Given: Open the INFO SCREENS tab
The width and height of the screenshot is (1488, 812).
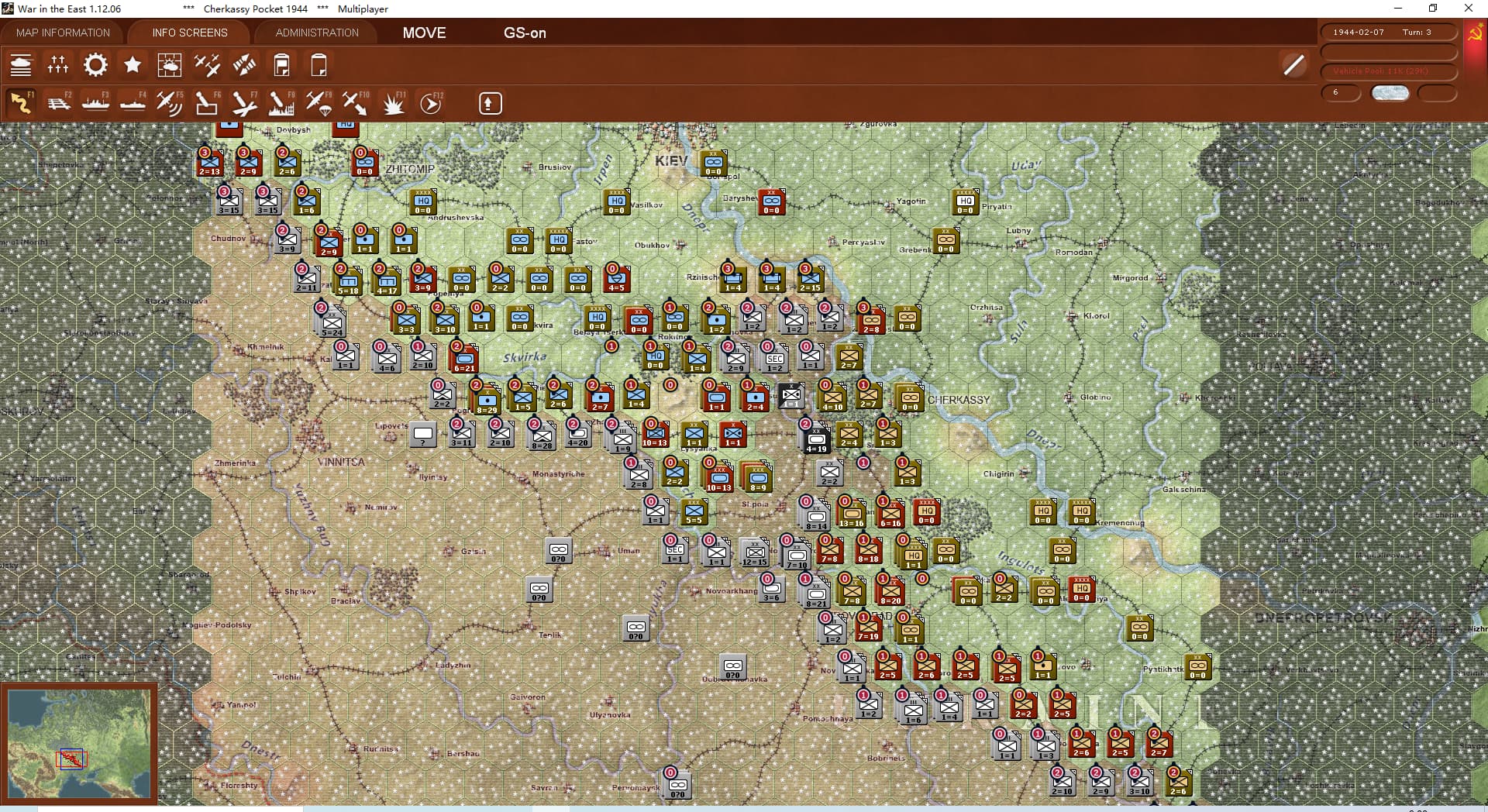Looking at the screenshot, I should pos(190,33).
